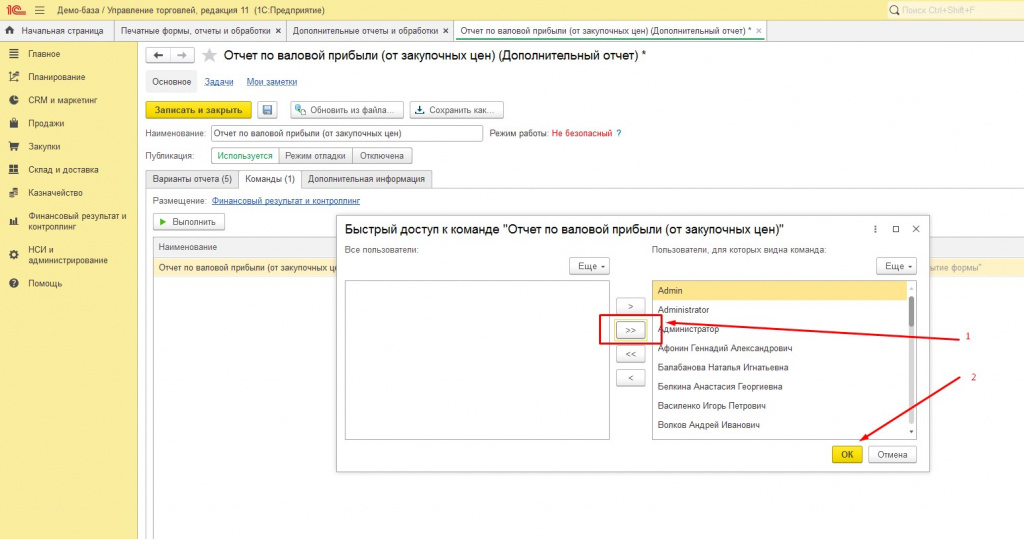Open Варианты отчета (5) tab

[x=192, y=179]
